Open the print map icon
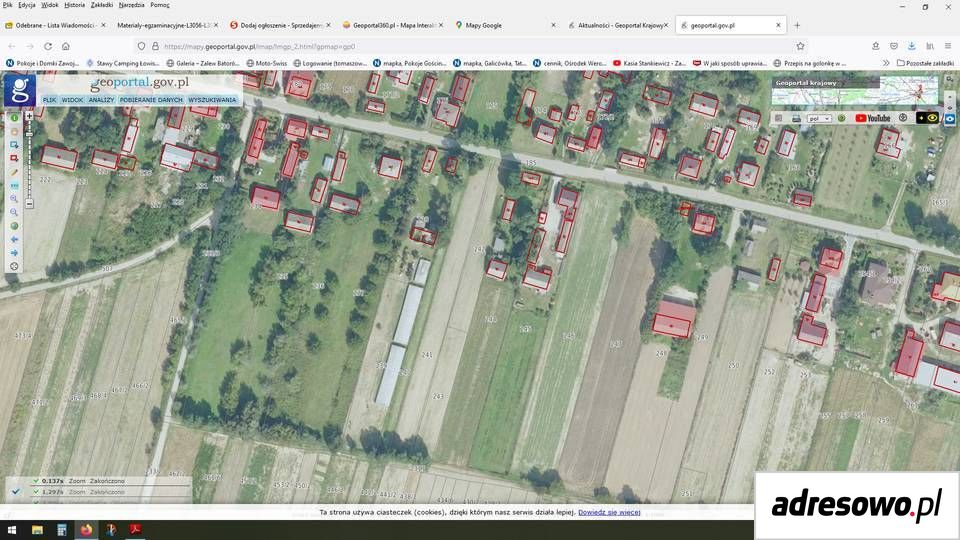 click(x=796, y=118)
